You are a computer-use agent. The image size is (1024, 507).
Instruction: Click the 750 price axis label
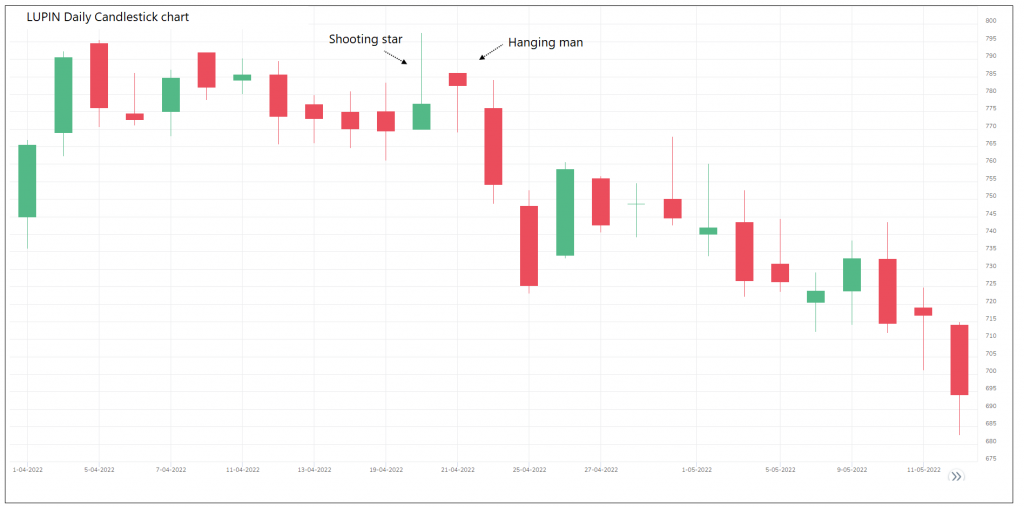point(990,196)
